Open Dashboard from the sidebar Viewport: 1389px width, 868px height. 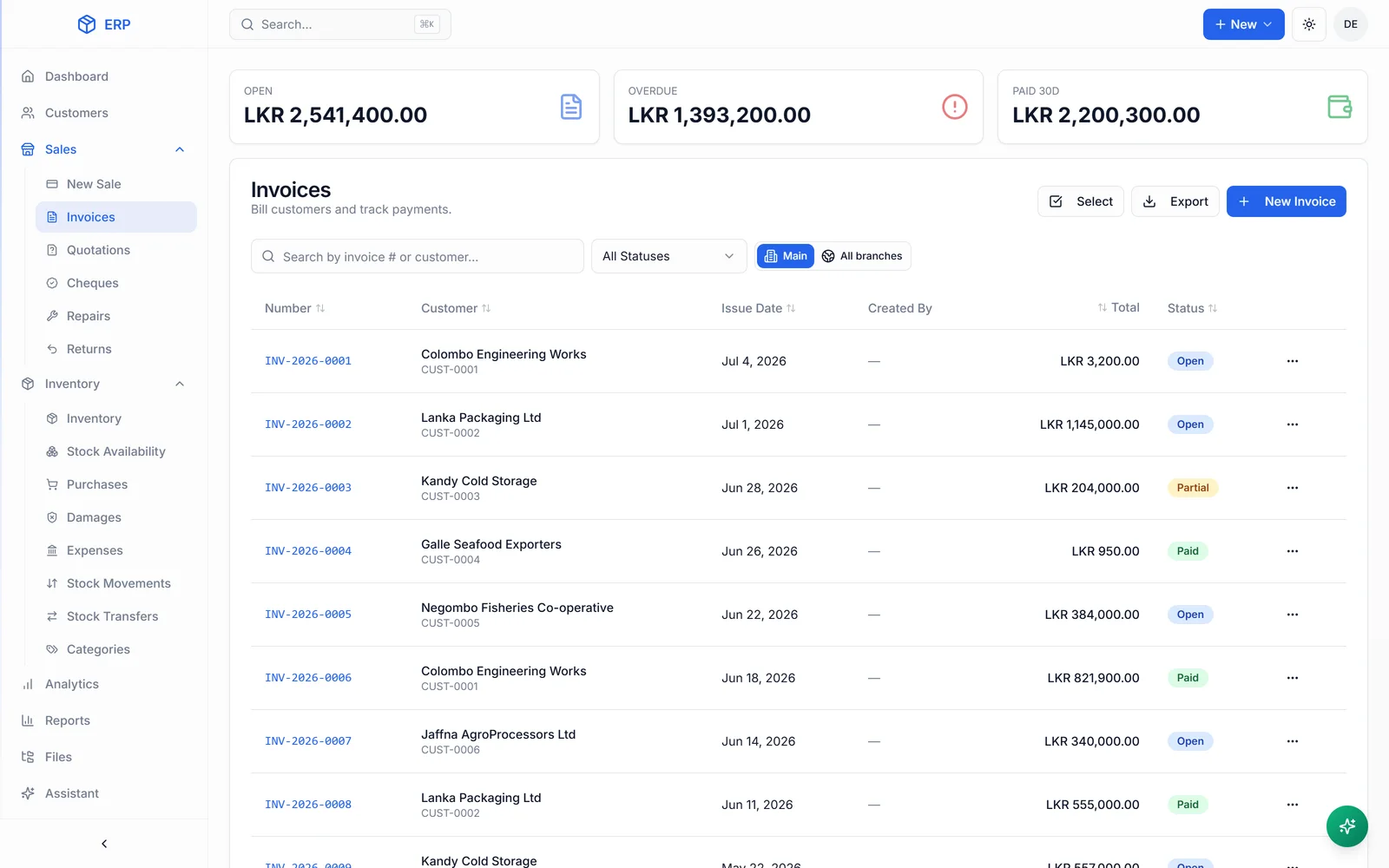click(x=104, y=76)
